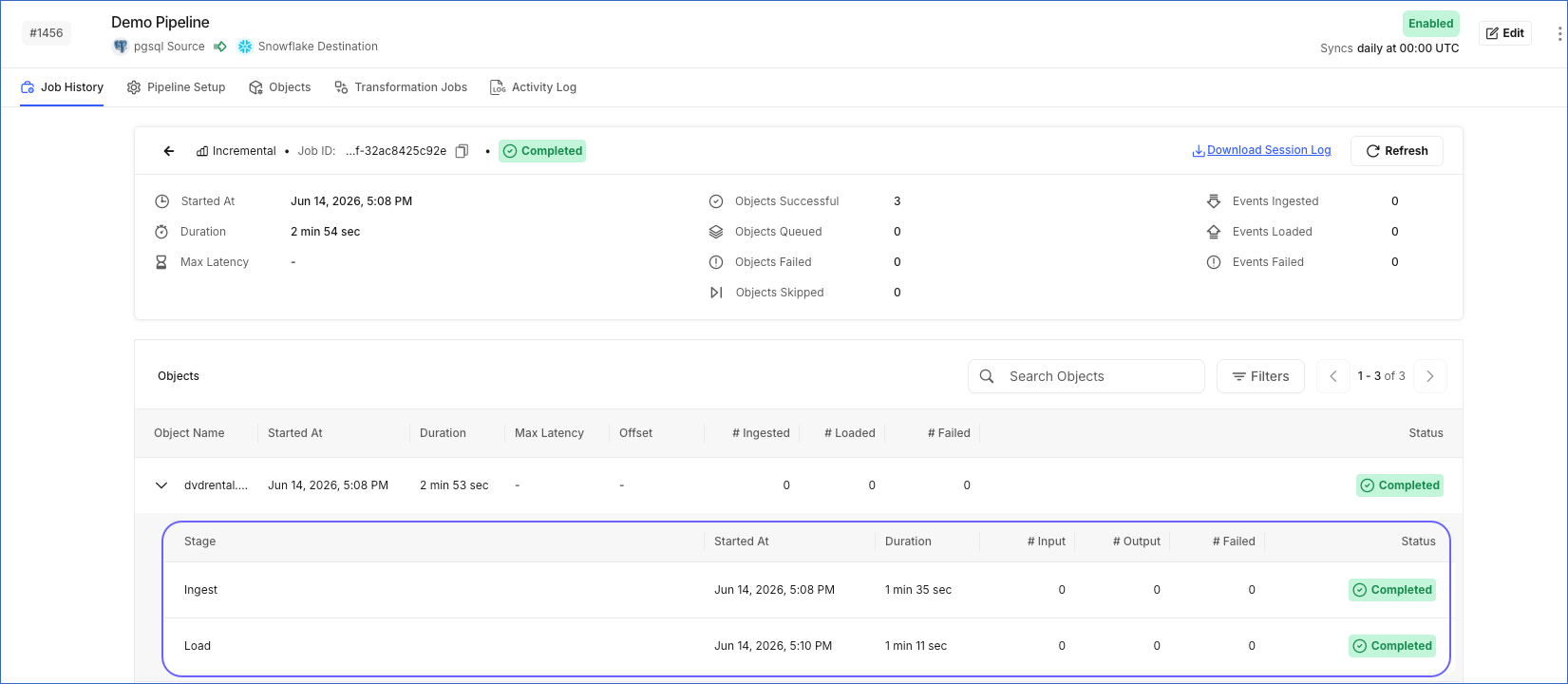Select the Load stage row
Viewport: 1568px width, 684px height.
(806, 646)
